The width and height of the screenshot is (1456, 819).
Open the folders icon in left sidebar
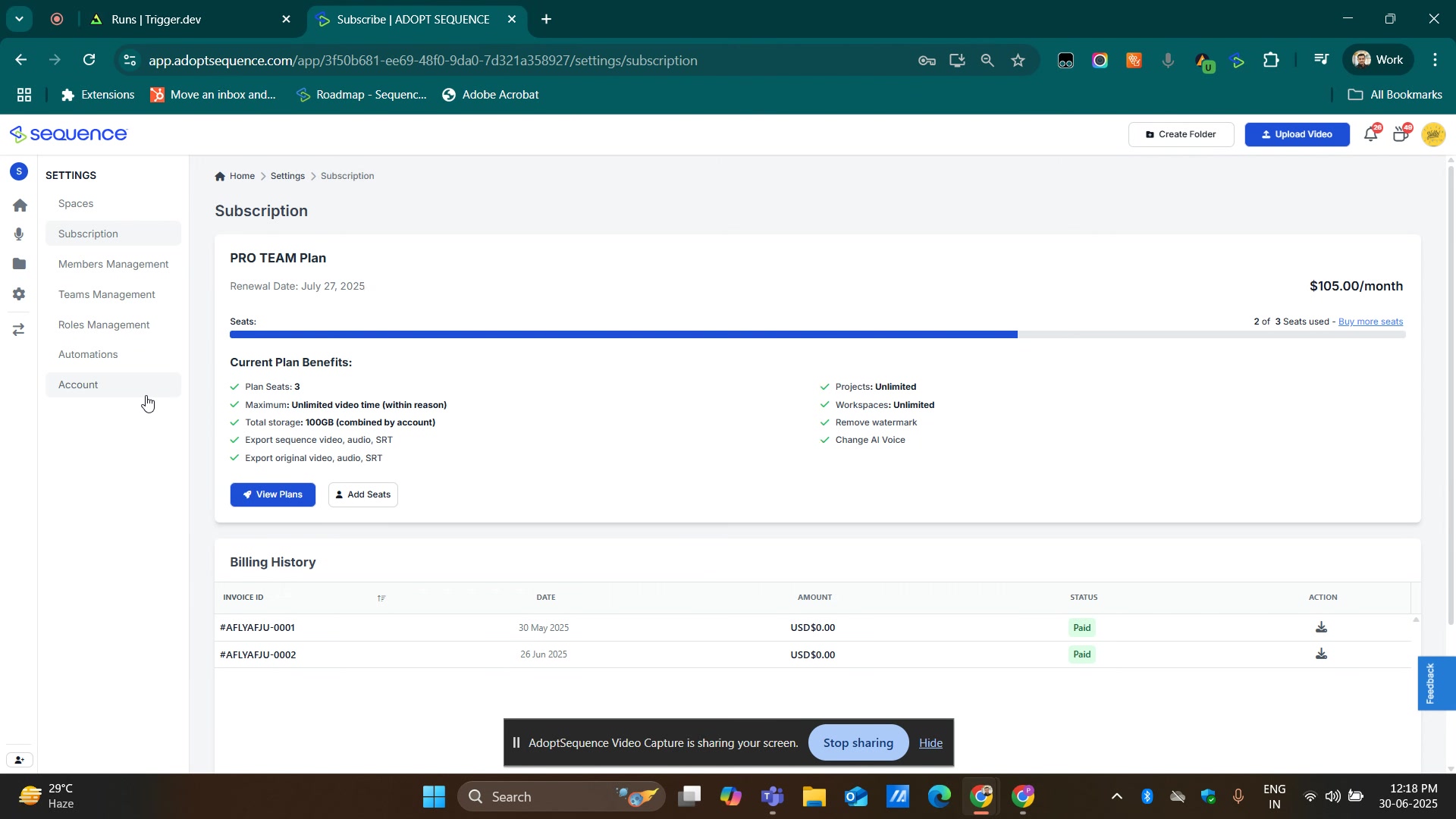pyautogui.click(x=20, y=264)
